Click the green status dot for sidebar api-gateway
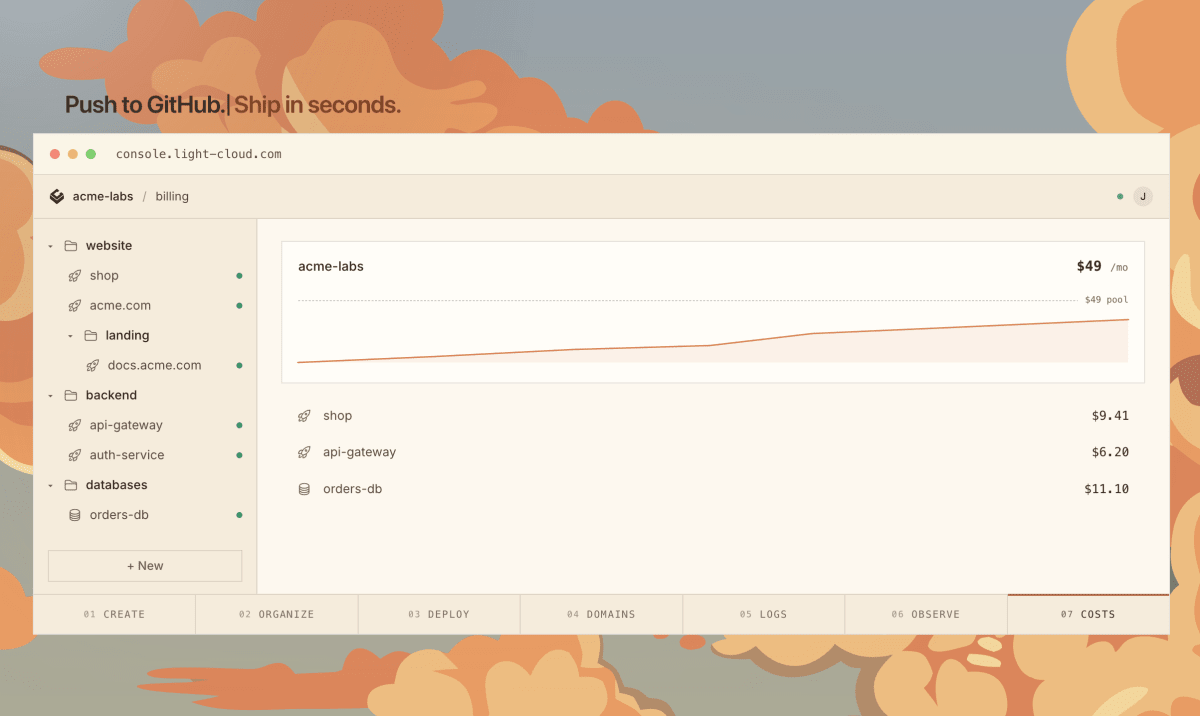The height and width of the screenshot is (716, 1200). tap(239, 426)
